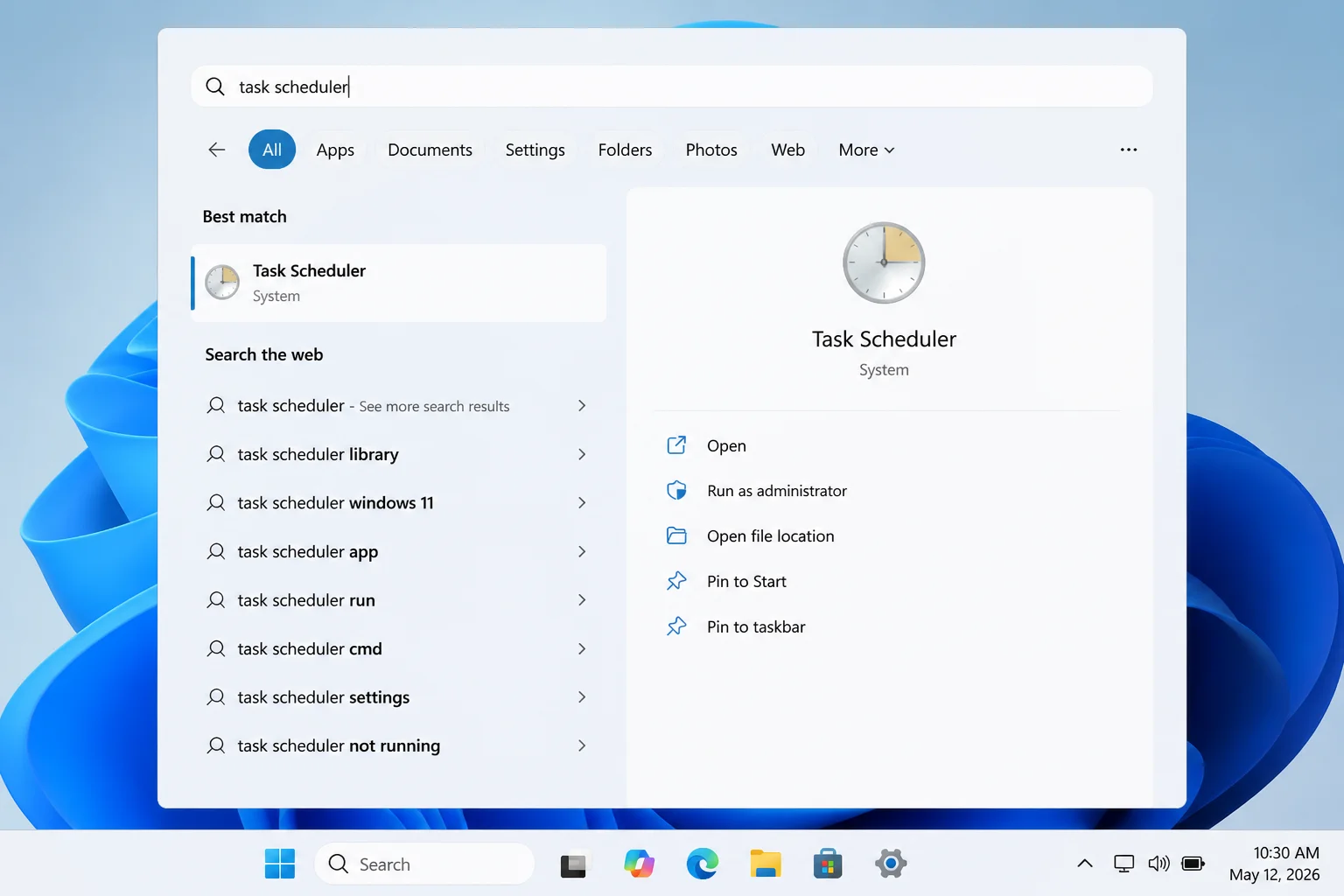Viewport: 1344px width, 896px height.
Task: Open Microsoft Store from the taskbar
Action: click(x=828, y=864)
